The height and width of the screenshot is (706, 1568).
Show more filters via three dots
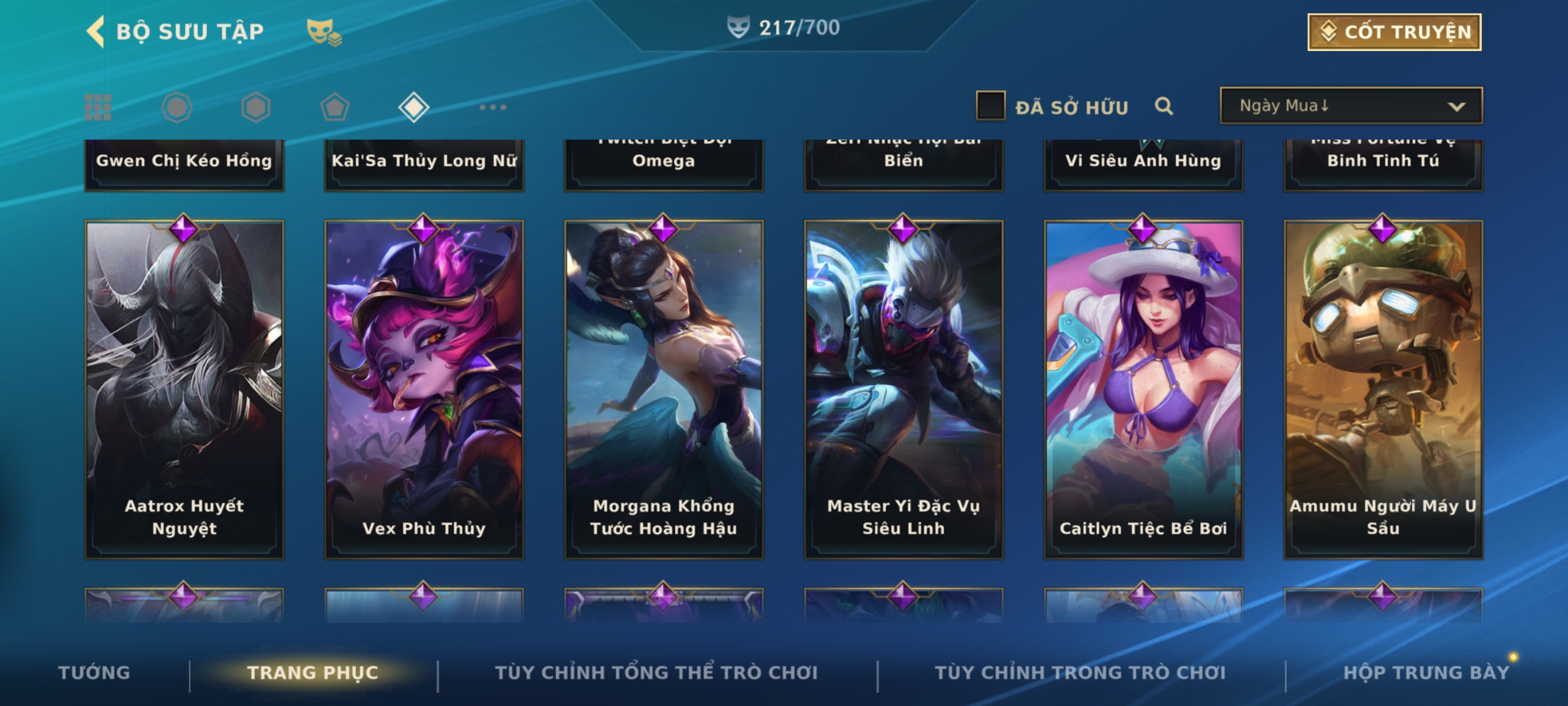(x=493, y=107)
